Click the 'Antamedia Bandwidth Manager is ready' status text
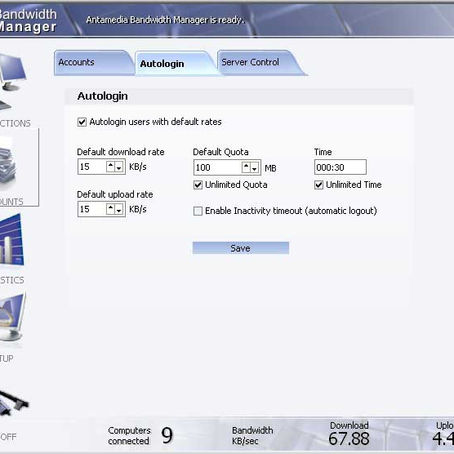This screenshot has height=454, width=454. [x=165, y=20]
